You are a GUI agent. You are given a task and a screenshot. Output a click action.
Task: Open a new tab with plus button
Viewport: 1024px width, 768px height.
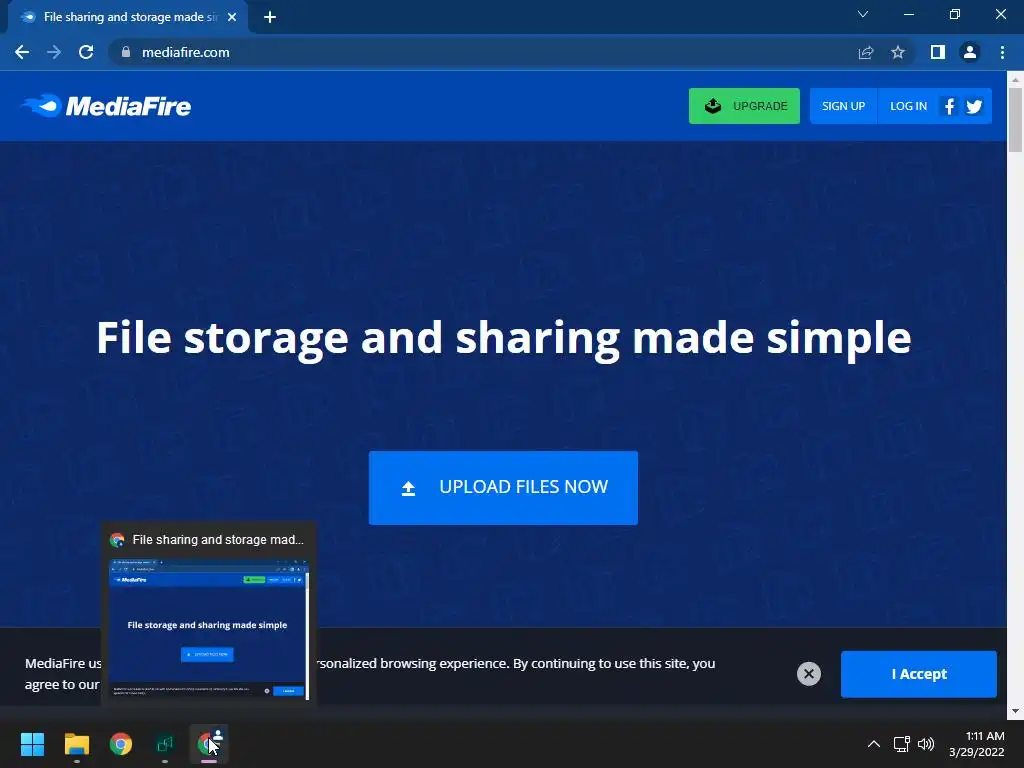(270, 17)
